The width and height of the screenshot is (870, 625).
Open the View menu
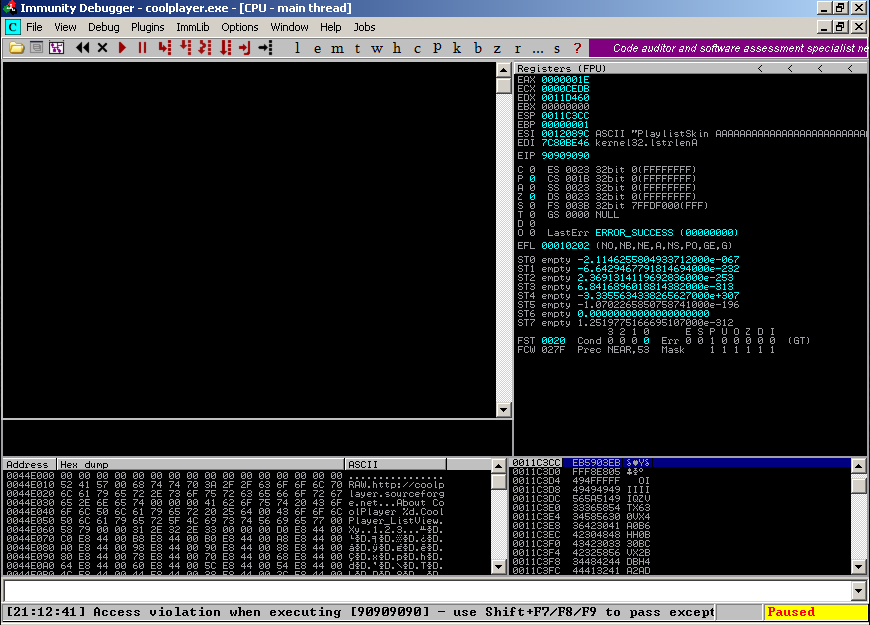point(65,27)
